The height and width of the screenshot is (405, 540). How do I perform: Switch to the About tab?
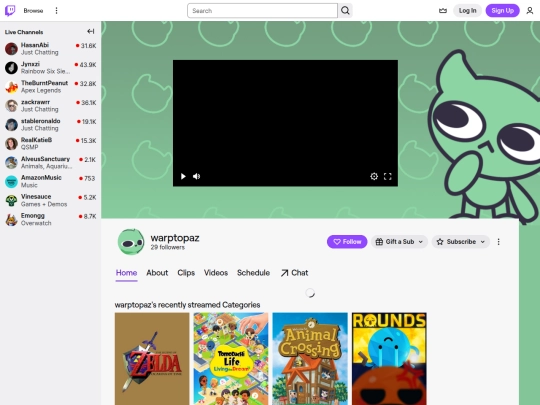pos(157,273)
